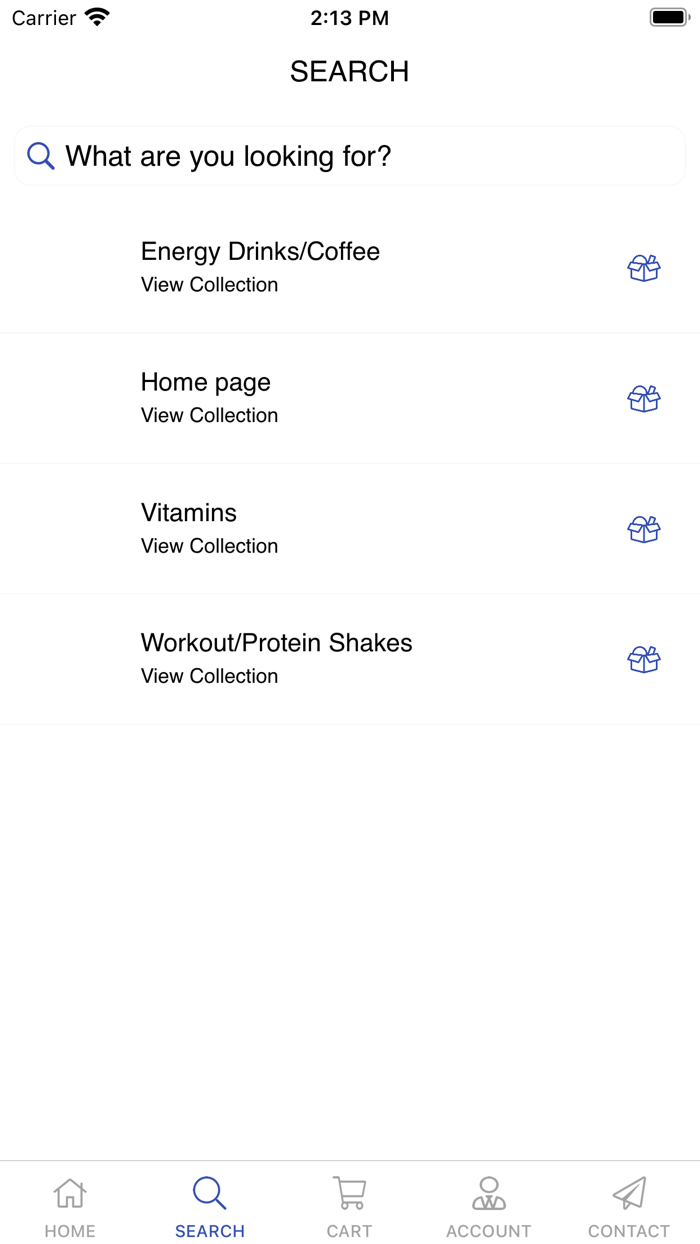The height and width of the screenshot is (1244, 700).
Task: Click View Collection under Energy Drinks/Coffee
Action: pos(209,285)
